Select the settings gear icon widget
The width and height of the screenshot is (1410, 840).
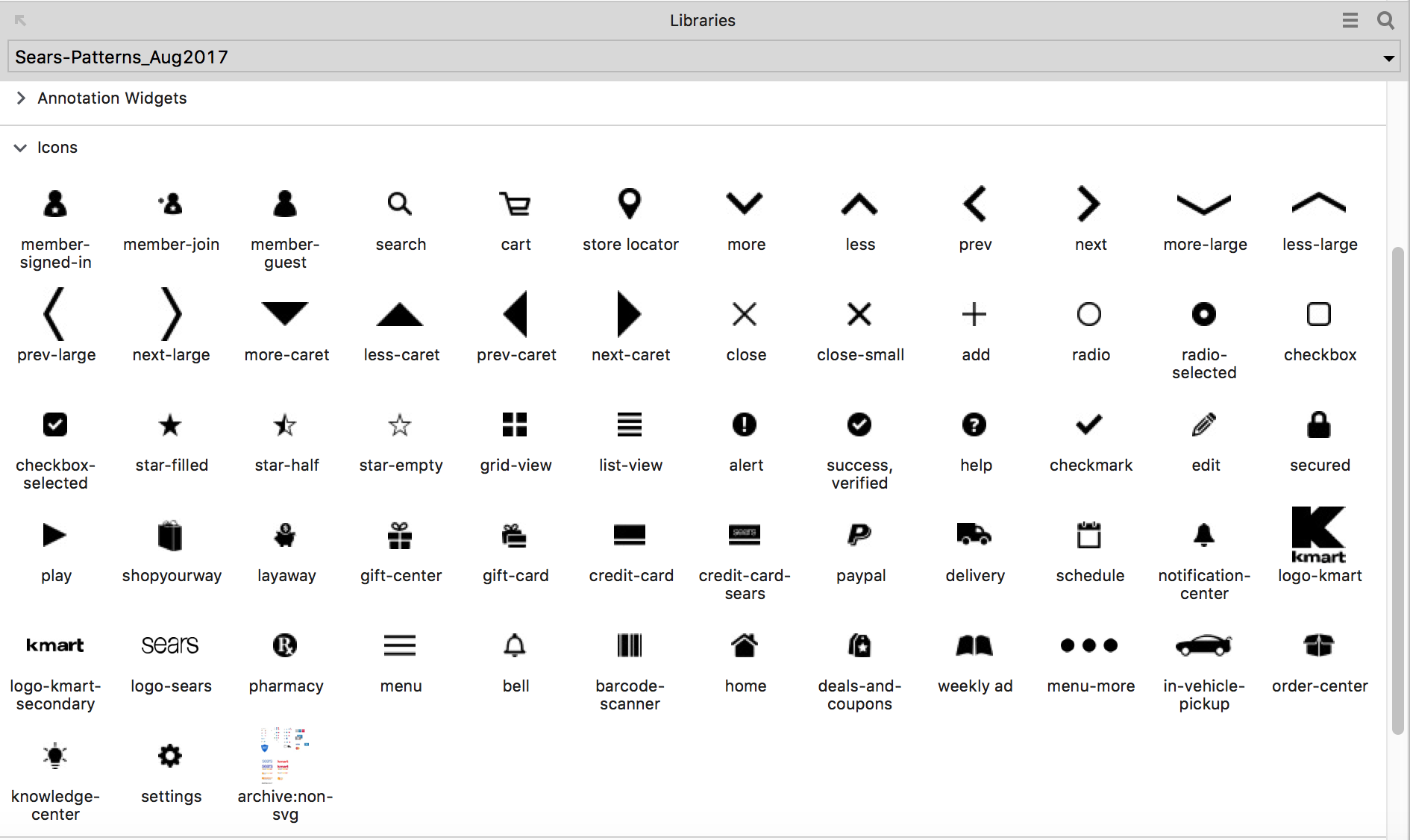(170, 756)
